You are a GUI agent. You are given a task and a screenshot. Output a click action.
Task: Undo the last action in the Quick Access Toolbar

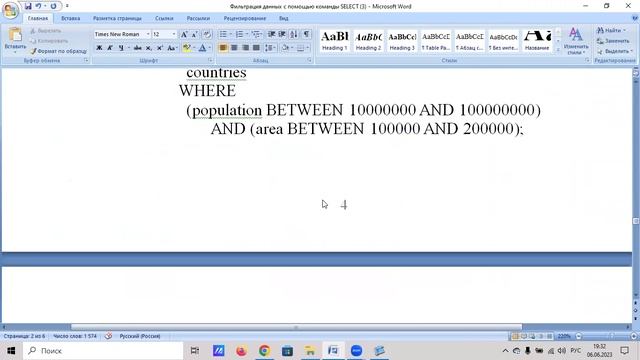click(38, 6)
